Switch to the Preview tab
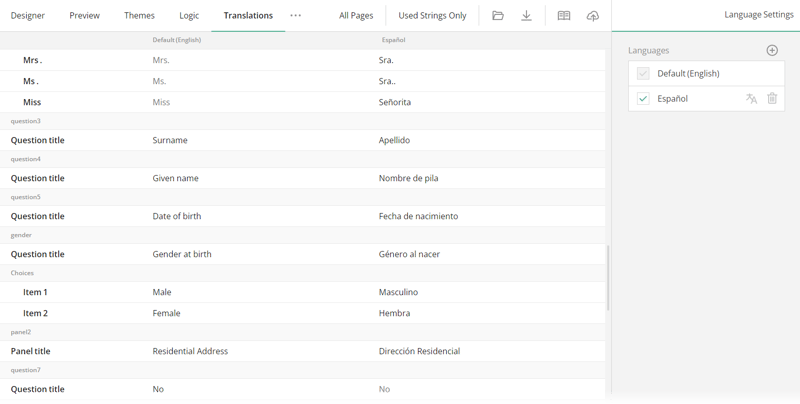 point(85,15)
